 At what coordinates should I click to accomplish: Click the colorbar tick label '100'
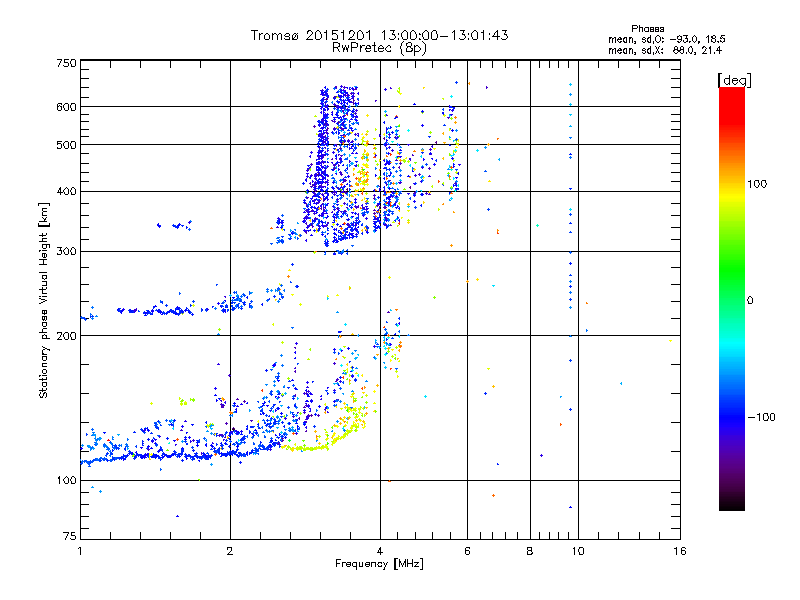[757, 184]
